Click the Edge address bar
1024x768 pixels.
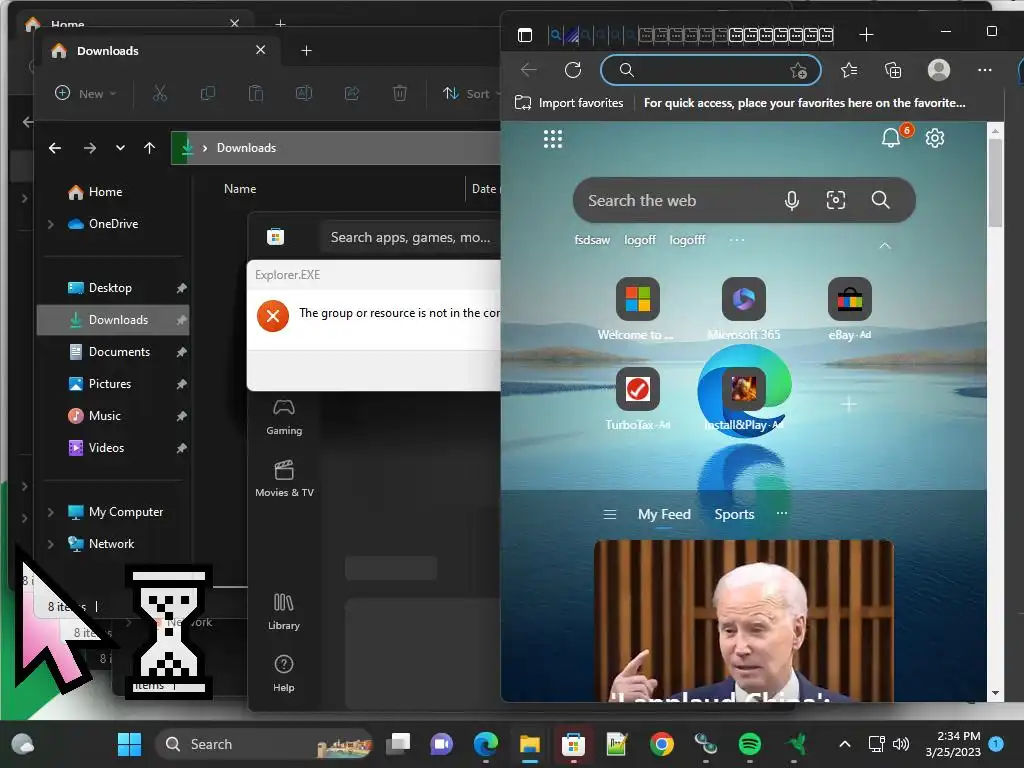[x=711, y=70]
